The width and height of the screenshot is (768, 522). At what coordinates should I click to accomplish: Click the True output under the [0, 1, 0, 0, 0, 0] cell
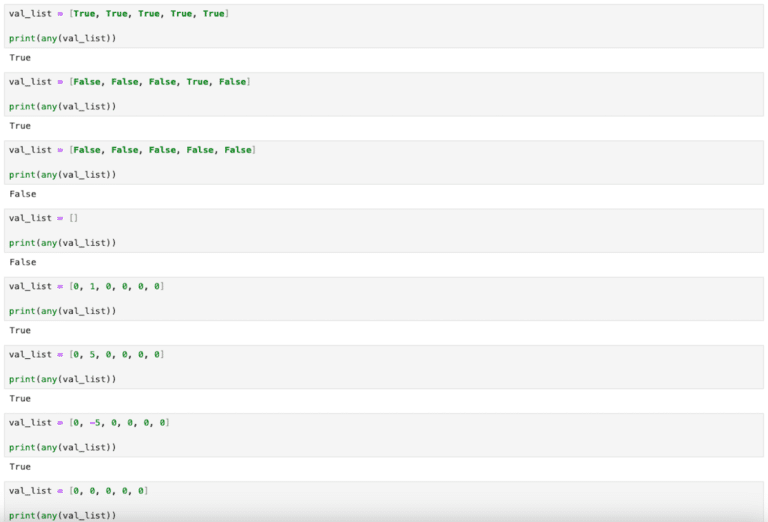pyautogui.click(x=20, y=330)
